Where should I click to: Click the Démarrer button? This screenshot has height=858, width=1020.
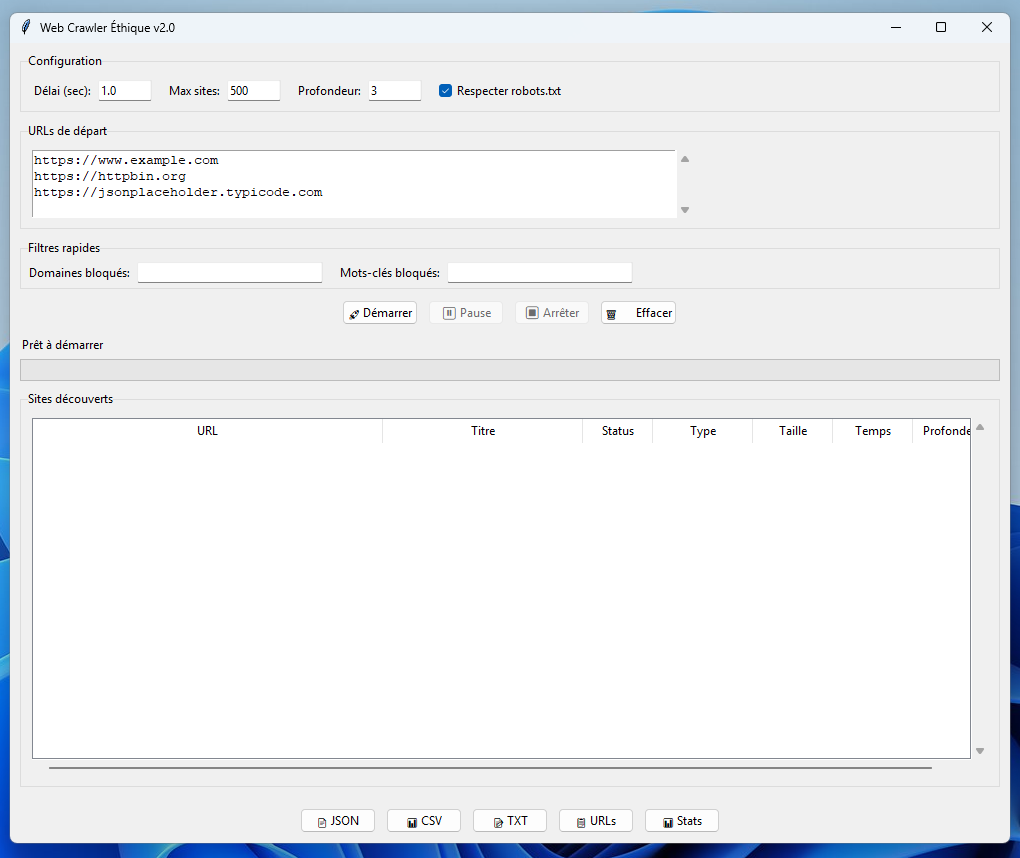click(380, 313)
